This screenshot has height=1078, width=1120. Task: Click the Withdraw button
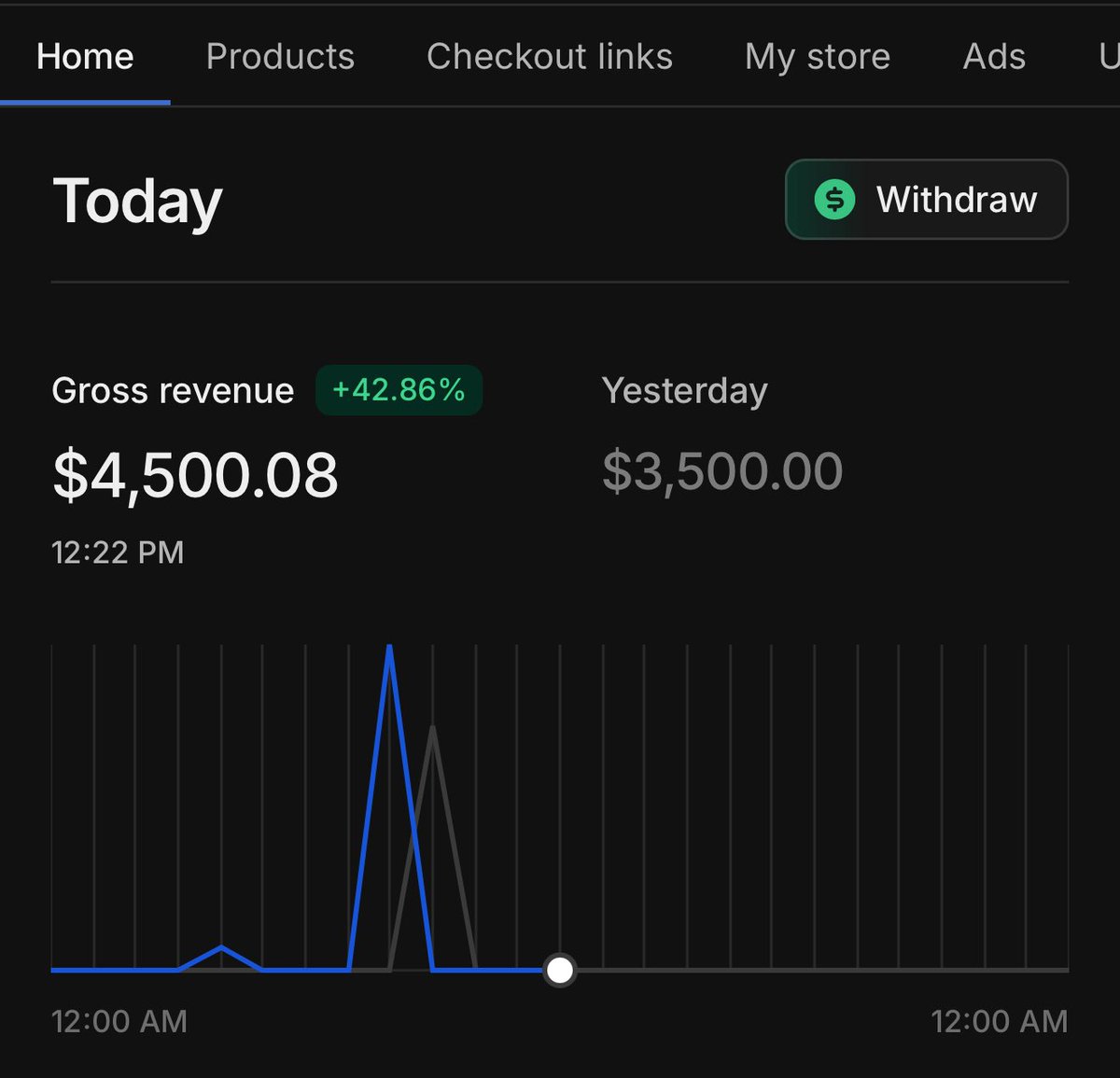927,200
